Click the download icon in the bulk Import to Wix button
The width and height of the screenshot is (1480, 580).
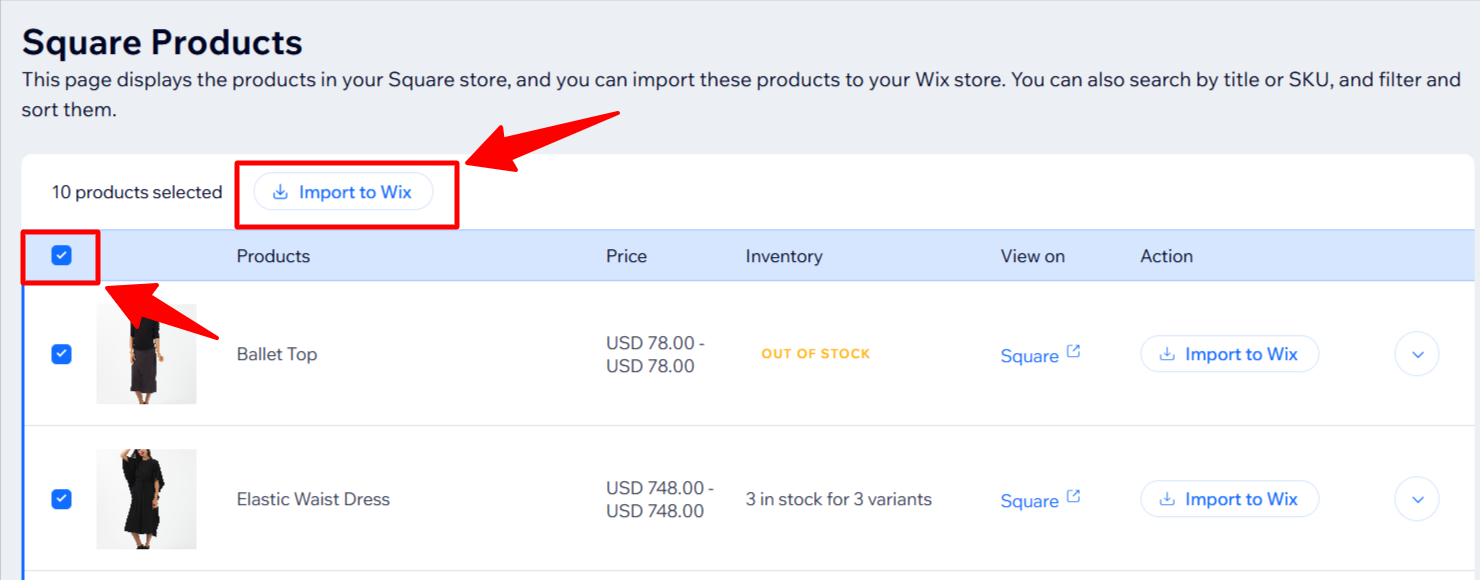click(280, 192)
